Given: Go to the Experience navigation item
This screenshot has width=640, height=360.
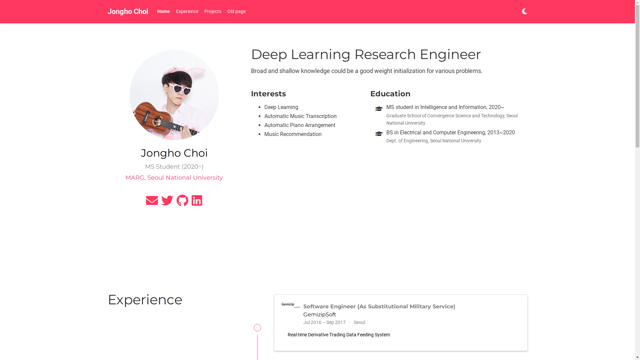Looking at the screenshot, I should coord(187,11).
